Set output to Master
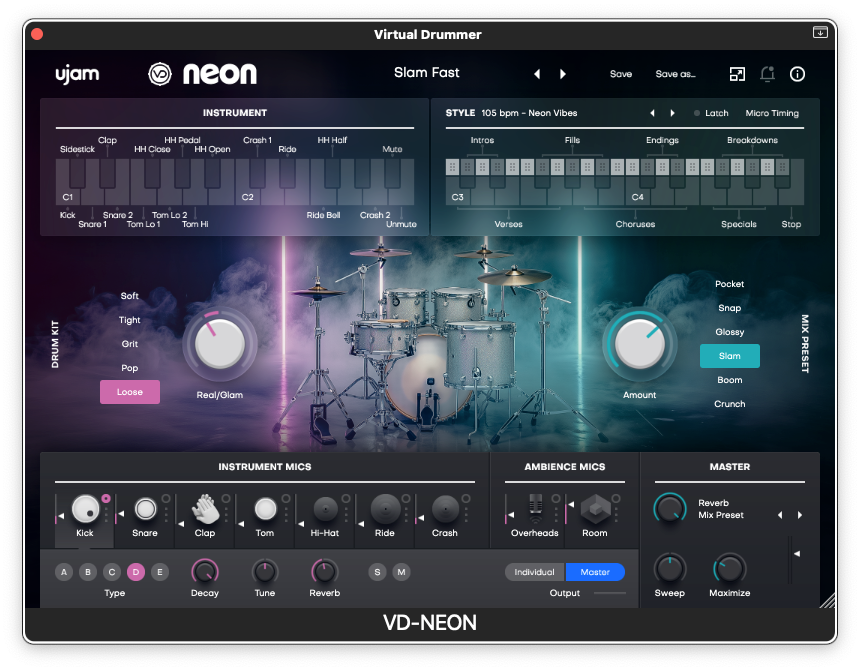860x671 pixels. pos(595,572)
